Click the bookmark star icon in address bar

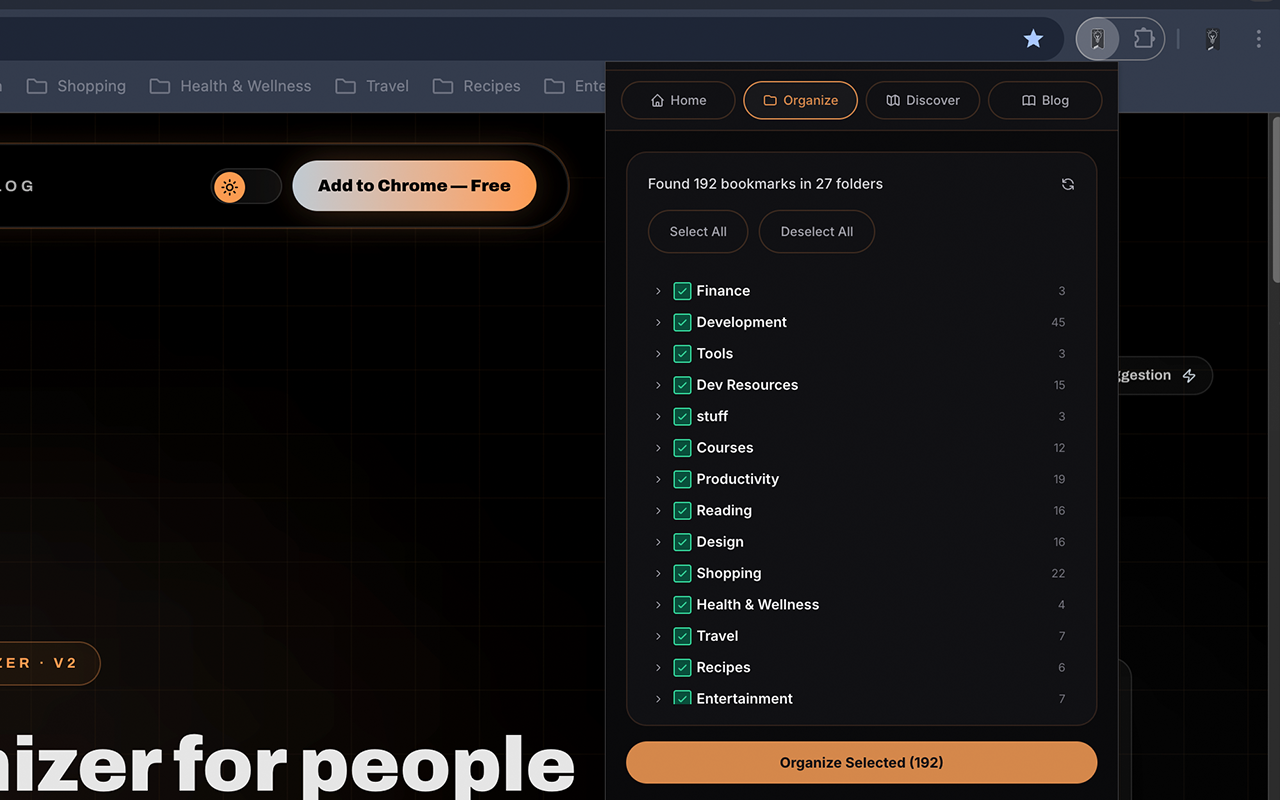[x=1033, y=39]
